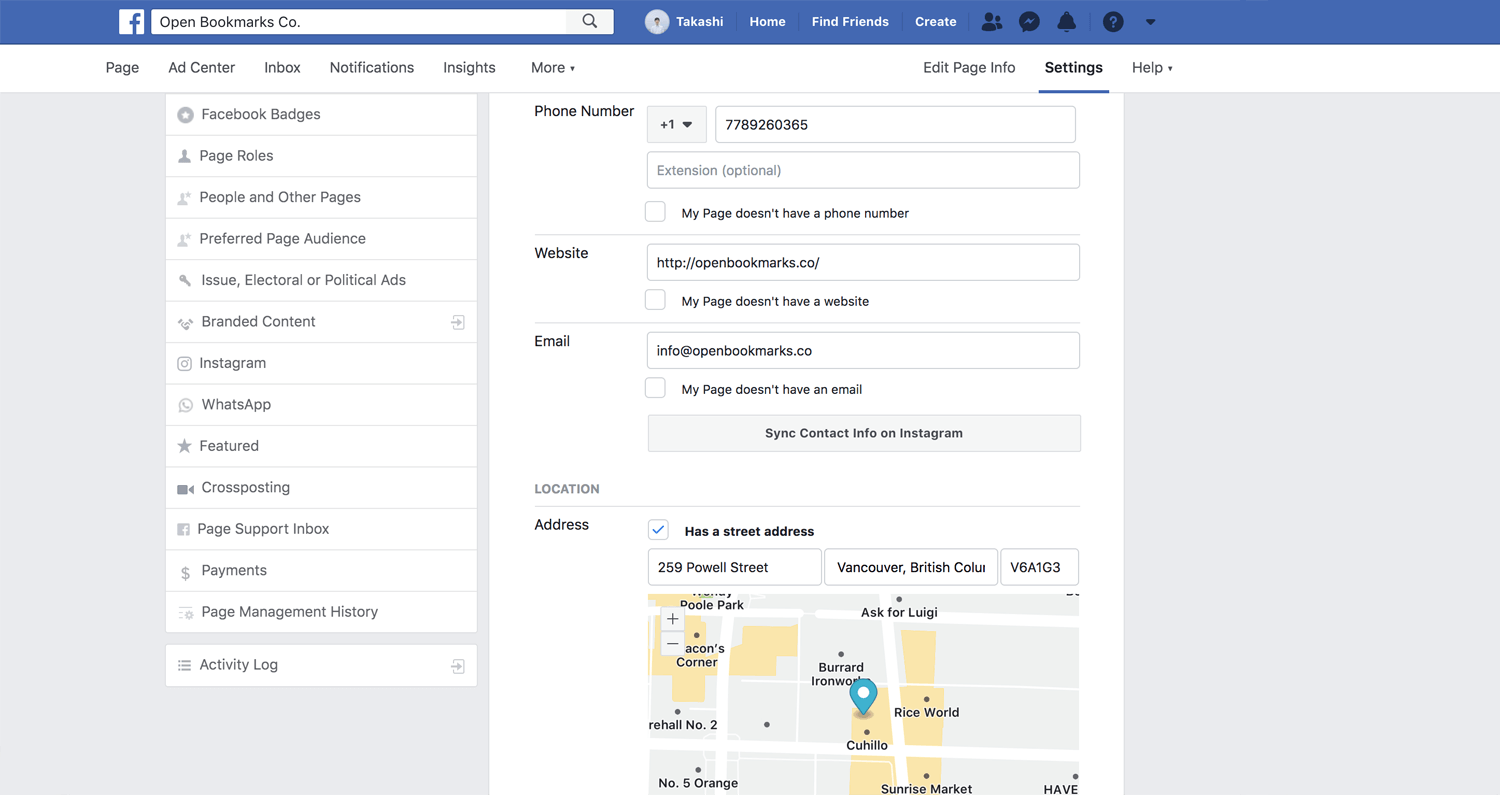Click the phone number input field
This screenshot has height=795, width=1500.
tap(896, 125)
